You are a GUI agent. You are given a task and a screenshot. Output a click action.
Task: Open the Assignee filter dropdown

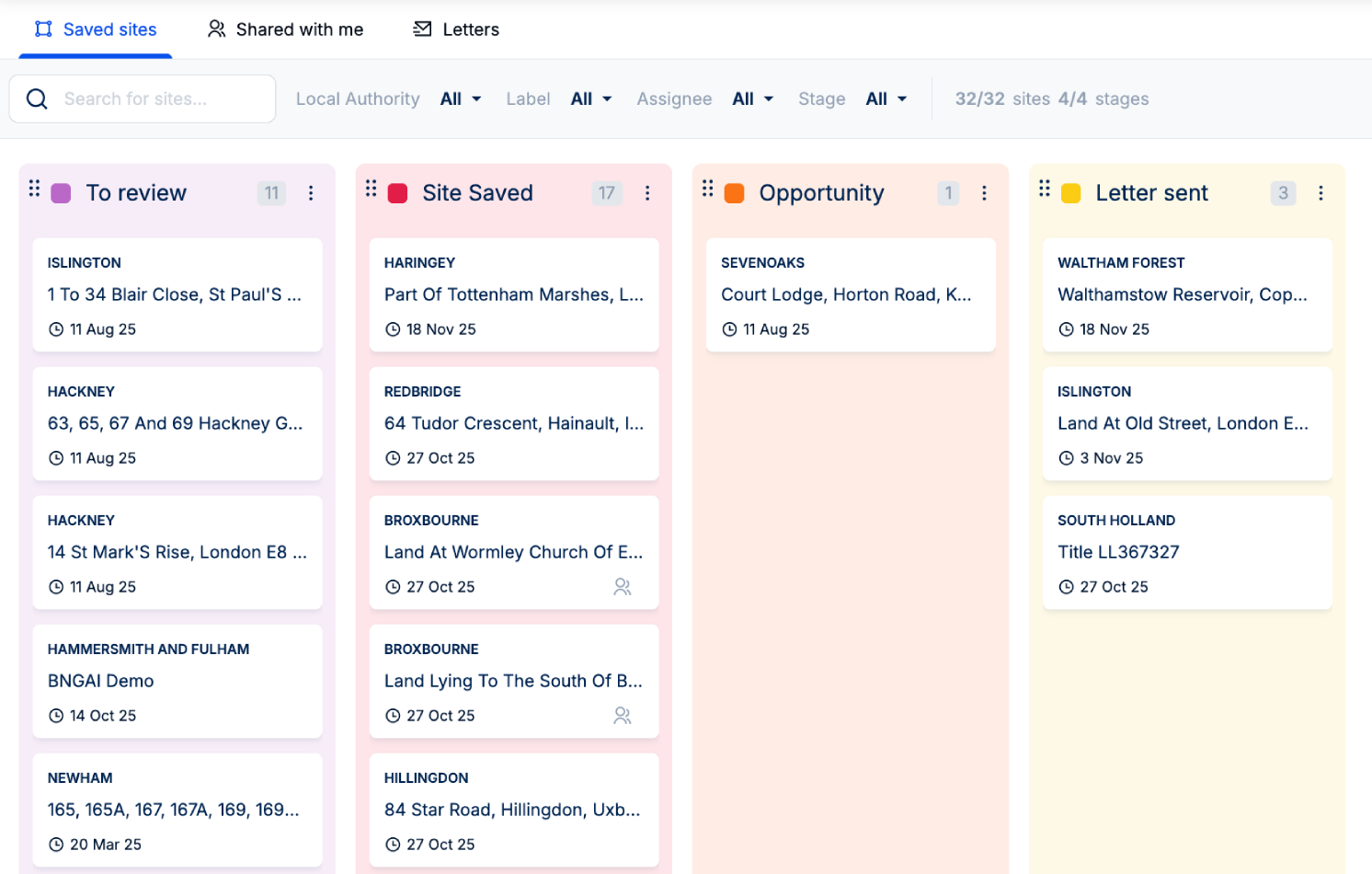pos(752,98)
